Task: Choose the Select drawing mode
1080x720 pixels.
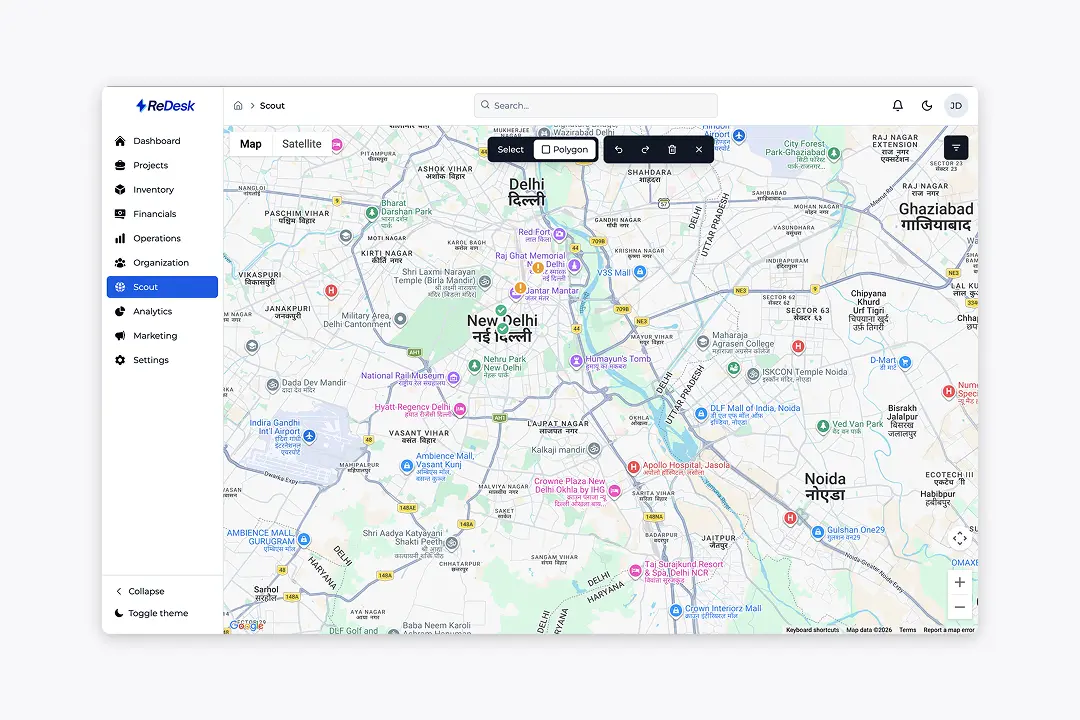Action: point(511,150)
